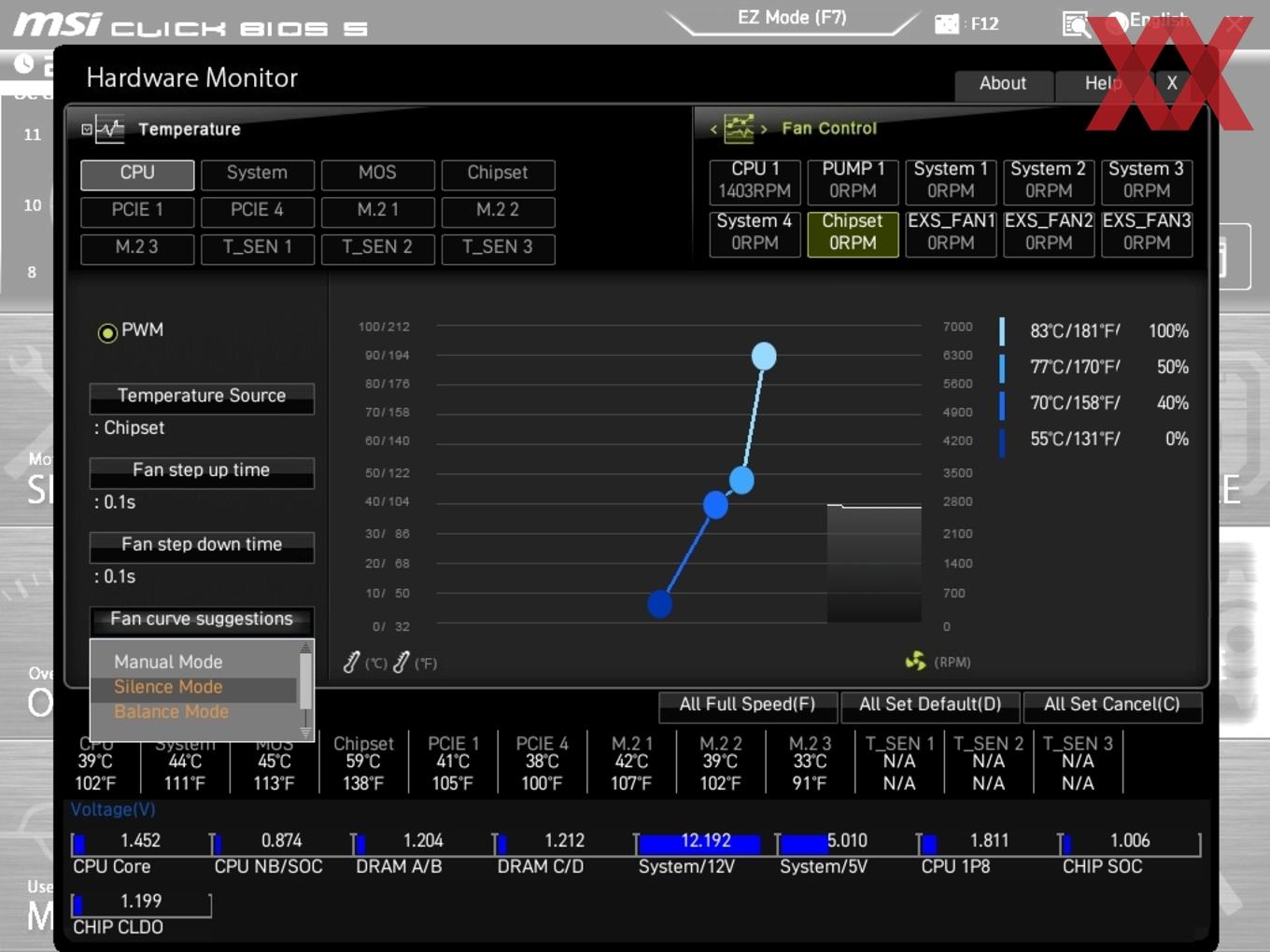Click the CHIP CLDO voltage label
Image resolution: width=1270 pixels, height=952 pixels.
pyautogui.click(x=118, y=928)
